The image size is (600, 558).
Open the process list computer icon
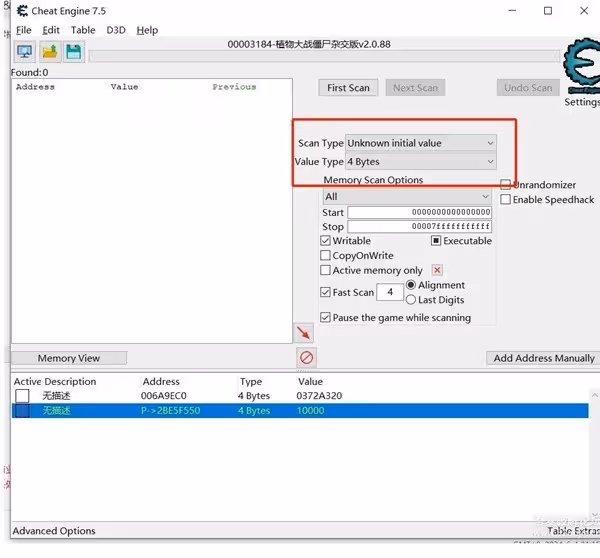click(25, 52)
